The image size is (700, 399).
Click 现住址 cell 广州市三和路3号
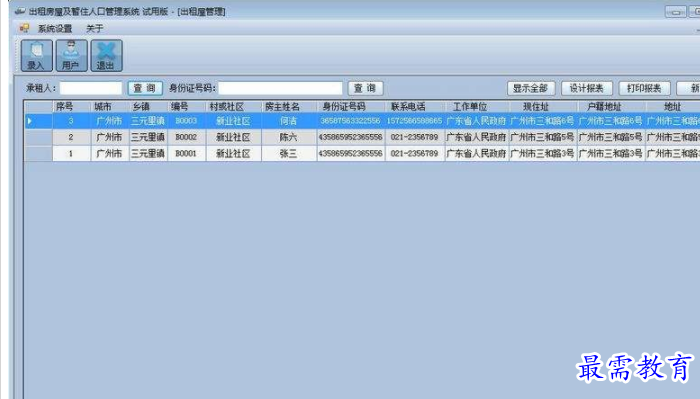point(543,154)
